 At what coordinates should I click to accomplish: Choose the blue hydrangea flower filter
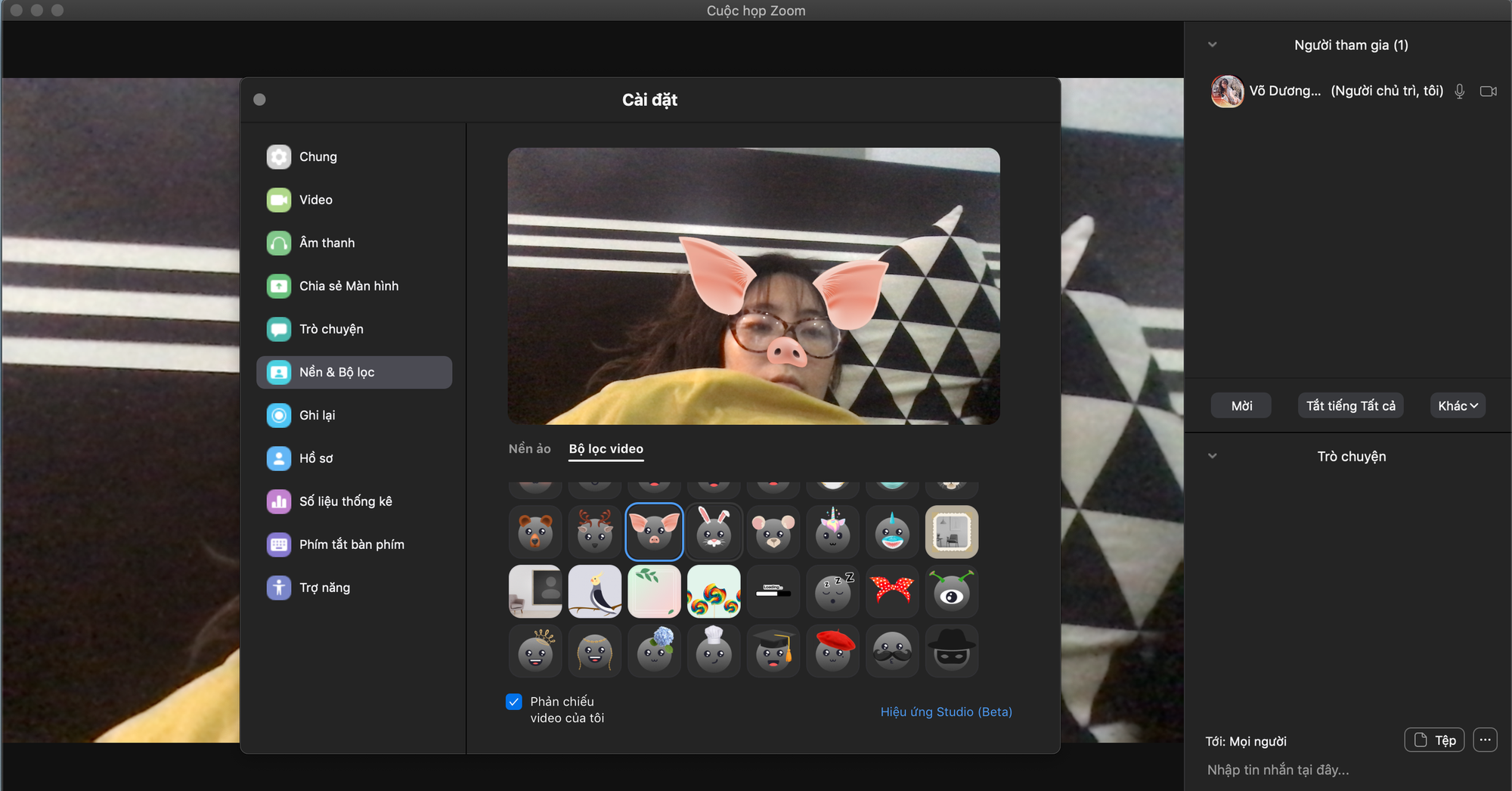pos(655,651)
